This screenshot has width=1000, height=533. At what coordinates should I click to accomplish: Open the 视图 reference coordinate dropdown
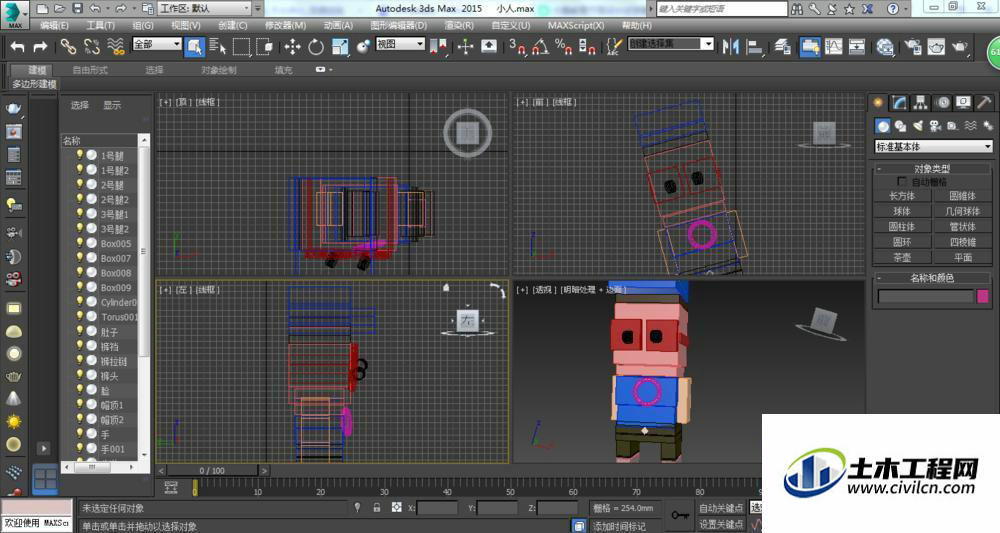click(400, 44)
